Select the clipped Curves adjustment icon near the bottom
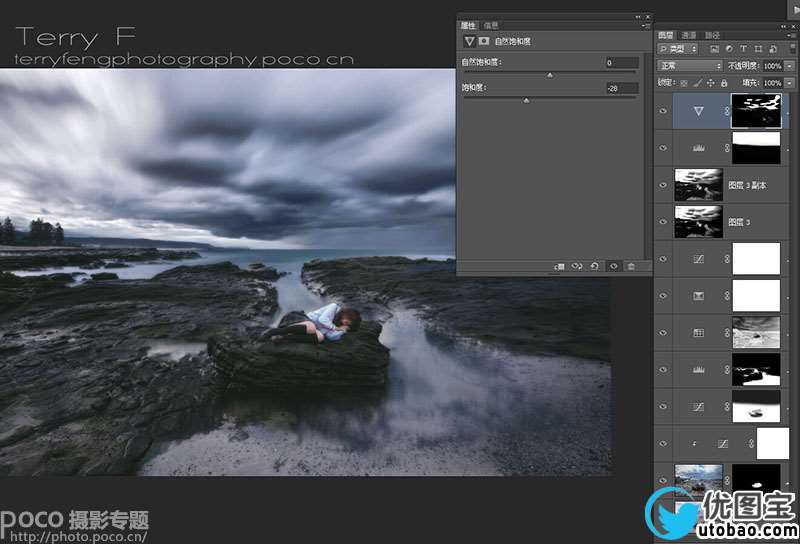800x544 pixels. (722, 444)
